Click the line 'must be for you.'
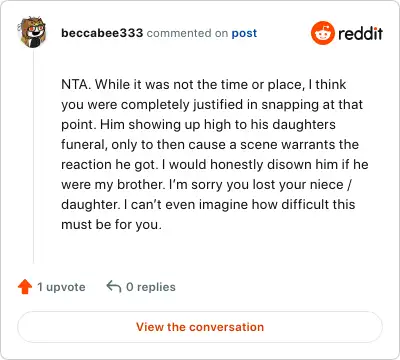The height and width of the screenshot is (360, 400). tap(111, 225)
